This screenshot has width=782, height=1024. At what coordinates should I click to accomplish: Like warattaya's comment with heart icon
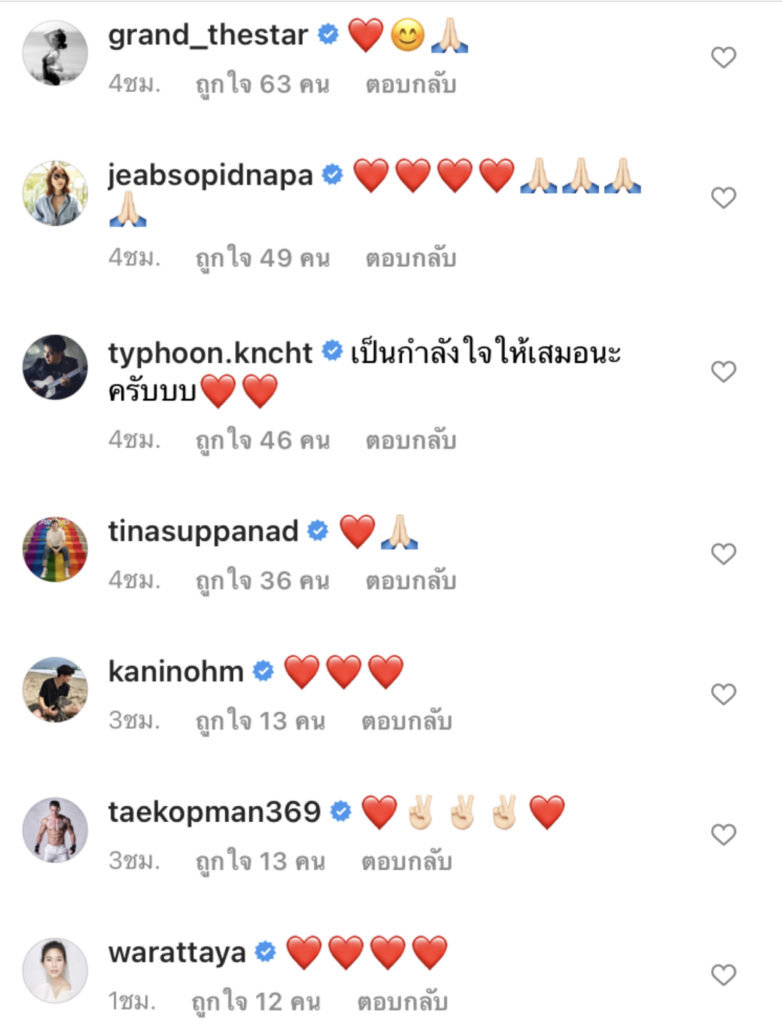723,974
